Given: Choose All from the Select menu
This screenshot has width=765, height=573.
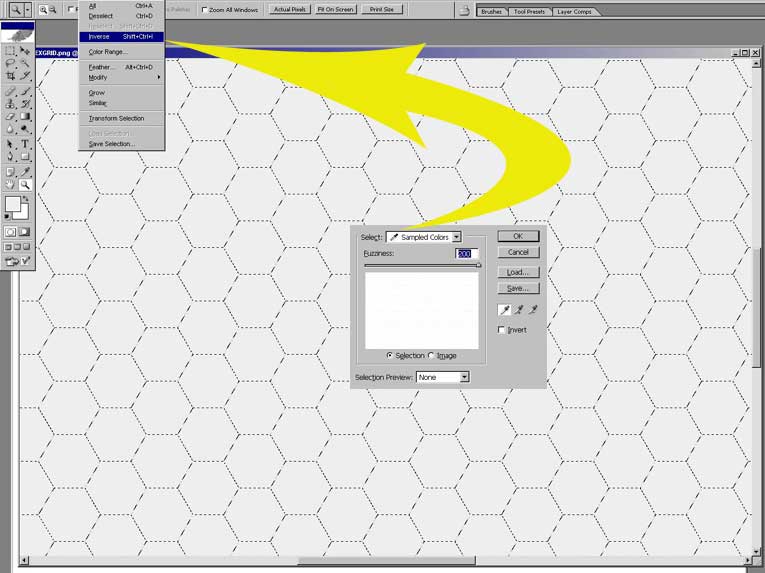Looking at the screenshot, I should [121, 6].
